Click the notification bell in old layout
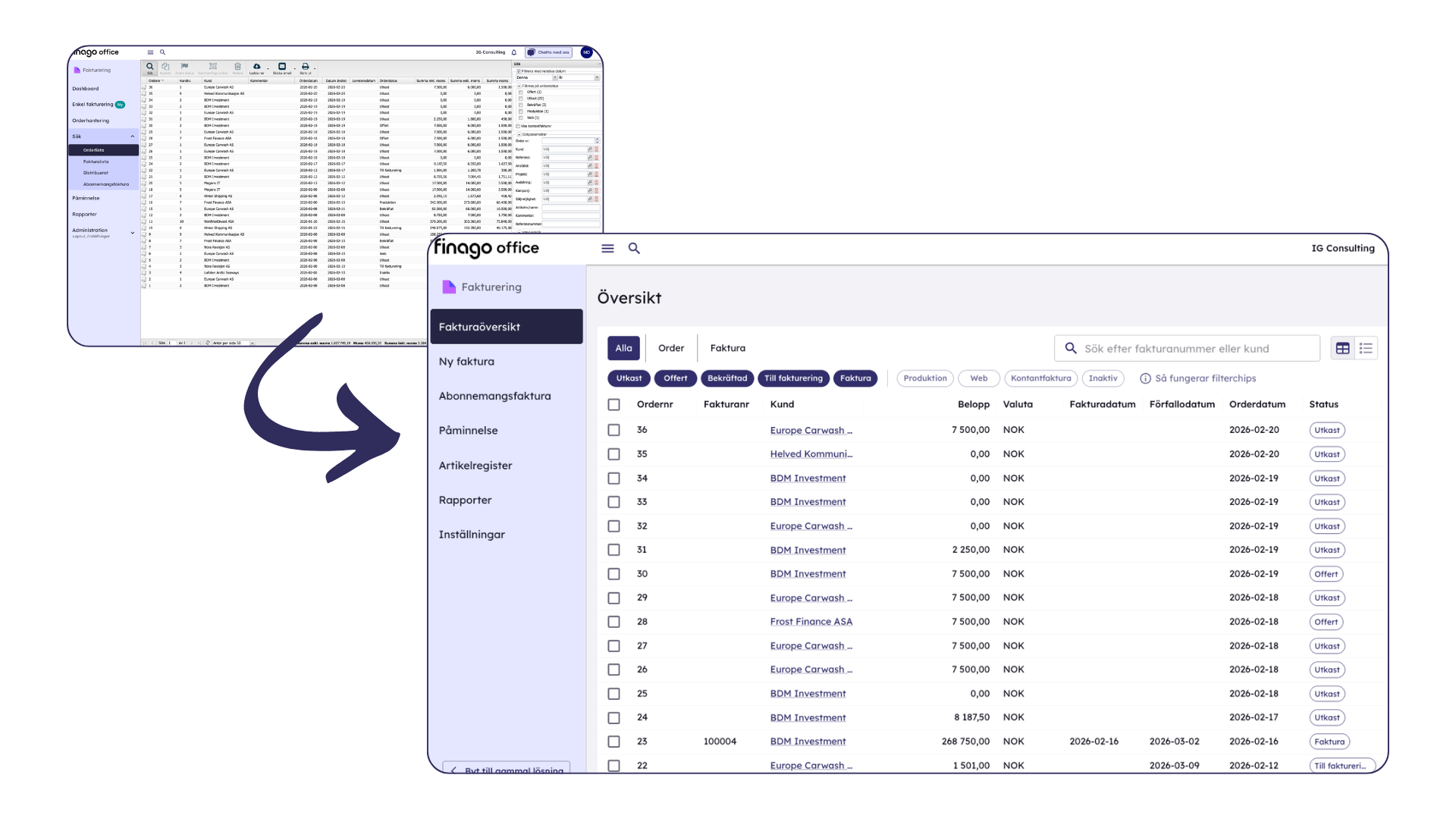The width and height of the screenshot is (1456, 819). (514, 52)
